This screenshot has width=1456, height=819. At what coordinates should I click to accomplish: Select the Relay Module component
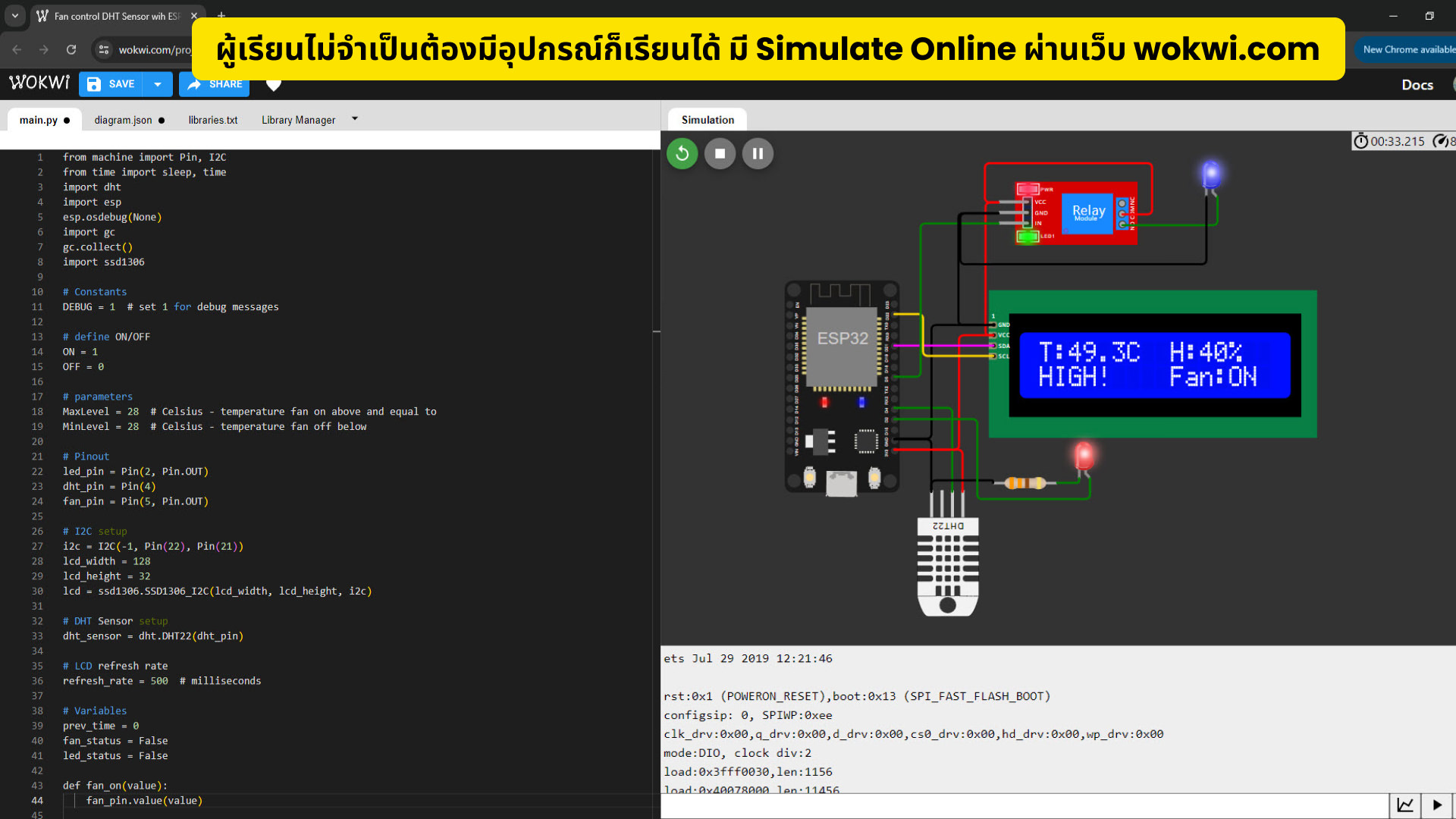(x=1075, y=213)
